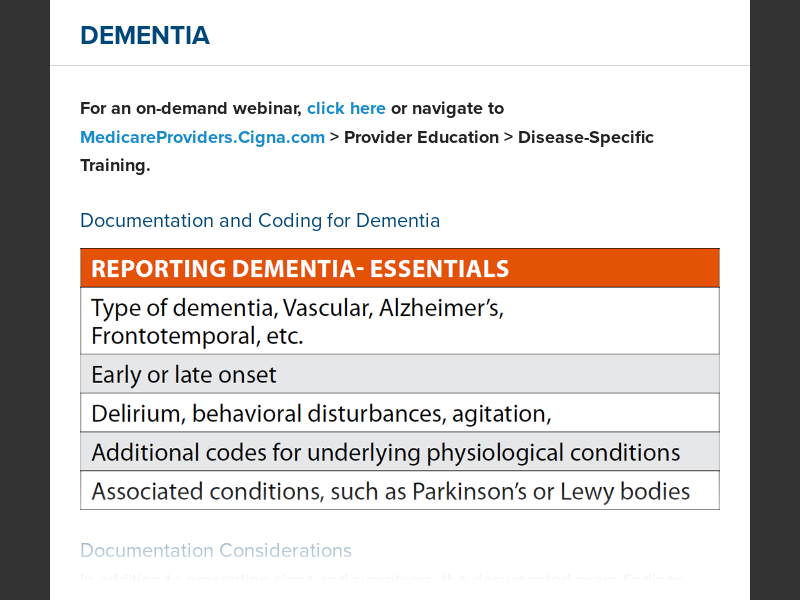Viewport: 800px width, 600px height.
Task: Click the 'Frontotemporal, etc.' line in table
Action: coord(197,336)
